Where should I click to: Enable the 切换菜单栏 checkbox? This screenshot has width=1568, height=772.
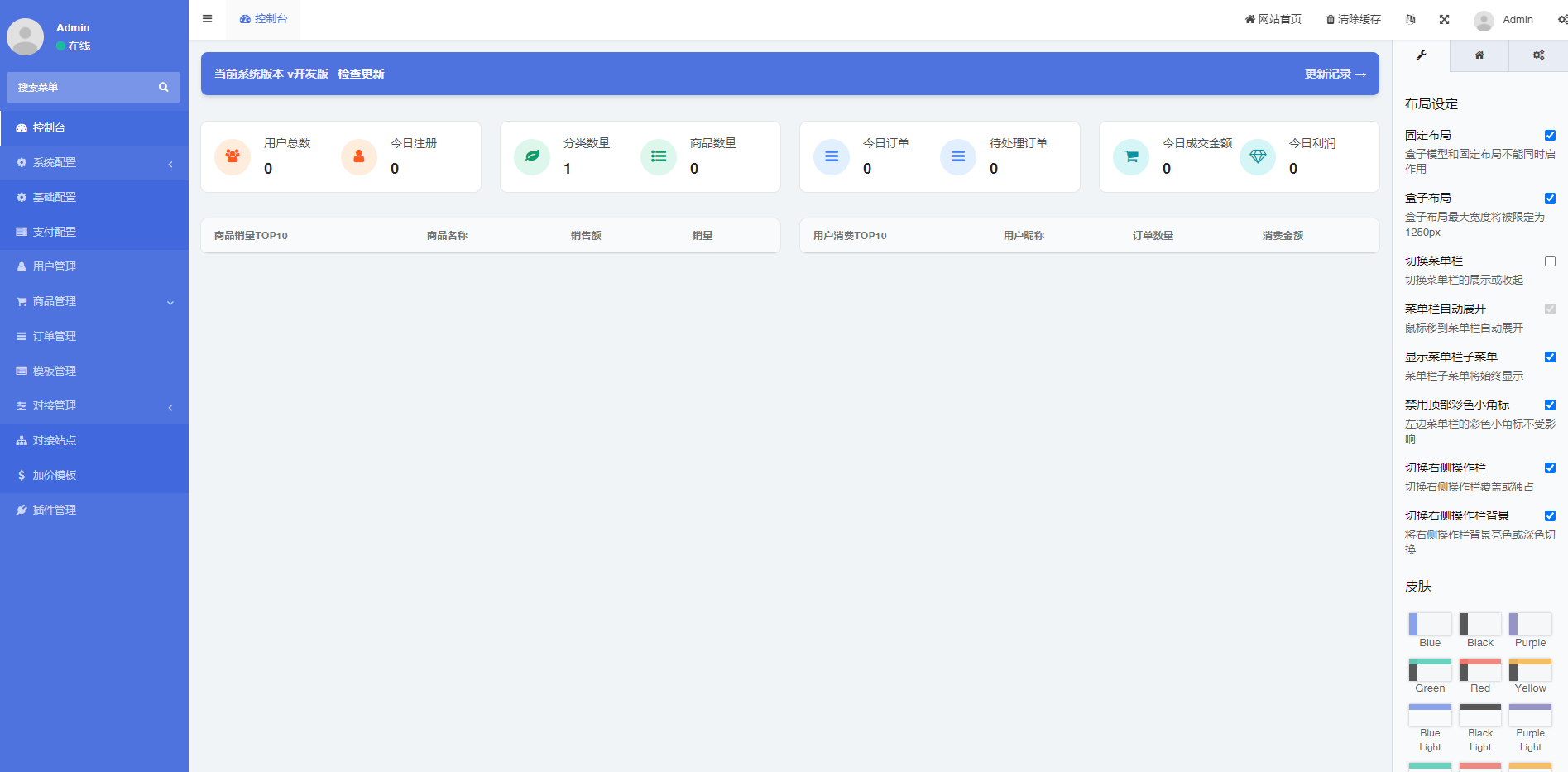point(1550,261)
